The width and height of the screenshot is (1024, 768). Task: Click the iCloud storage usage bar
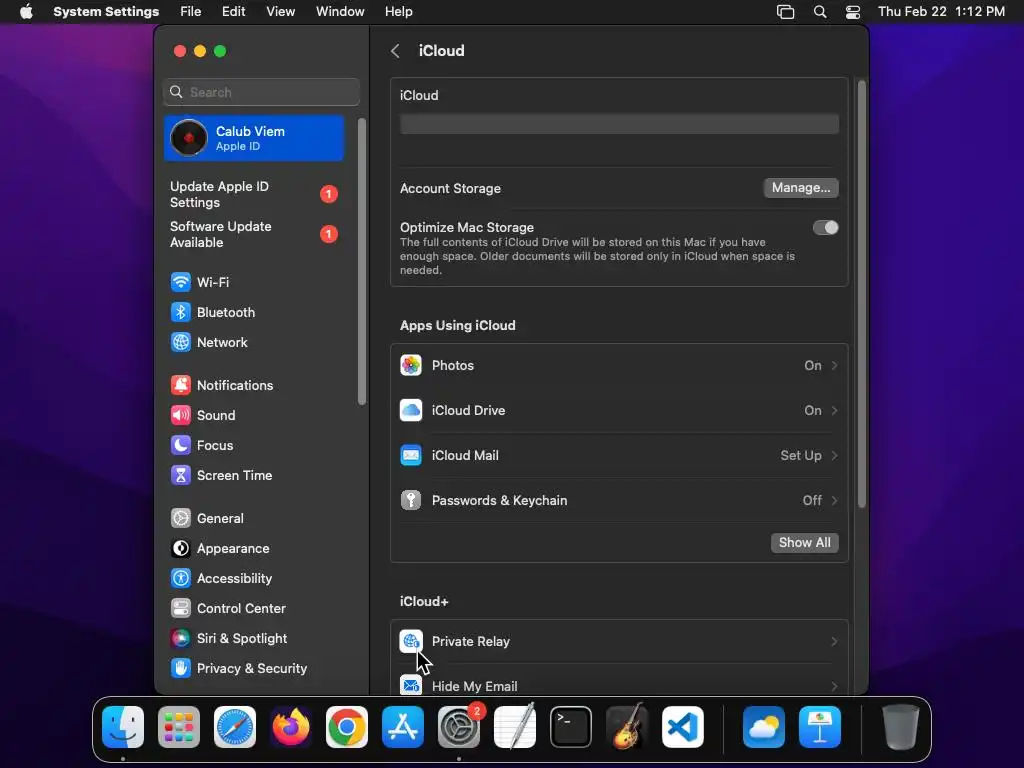[619, 124]
